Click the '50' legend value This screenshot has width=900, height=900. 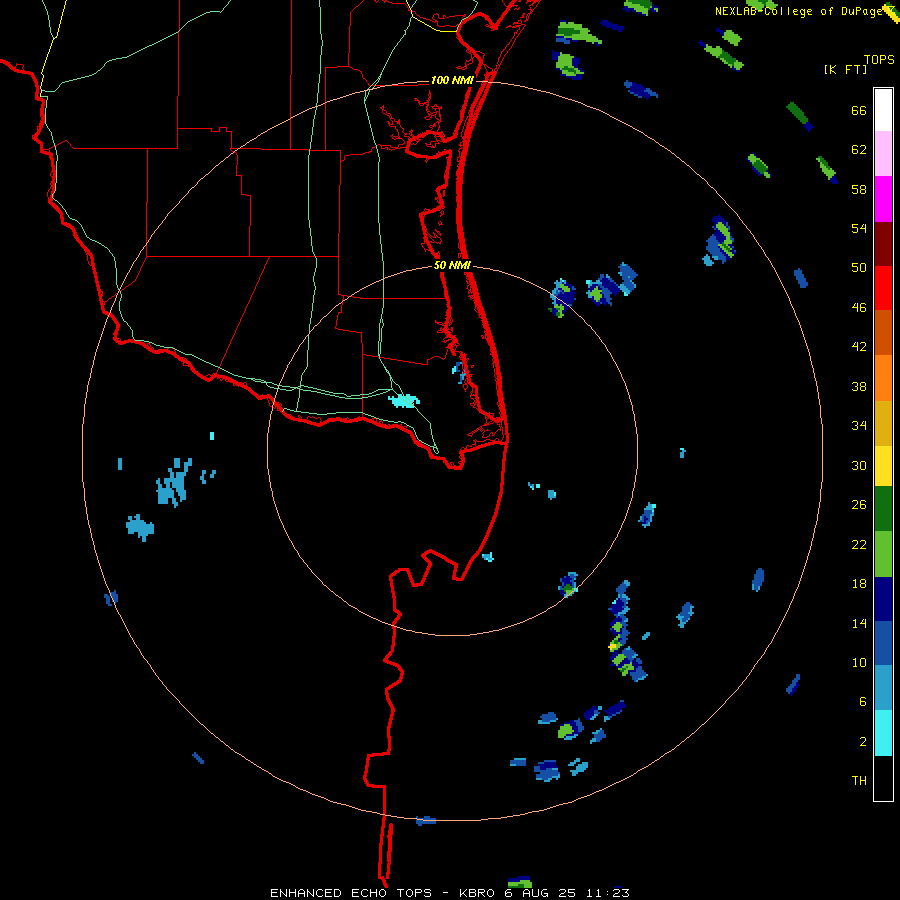(859, 268)
